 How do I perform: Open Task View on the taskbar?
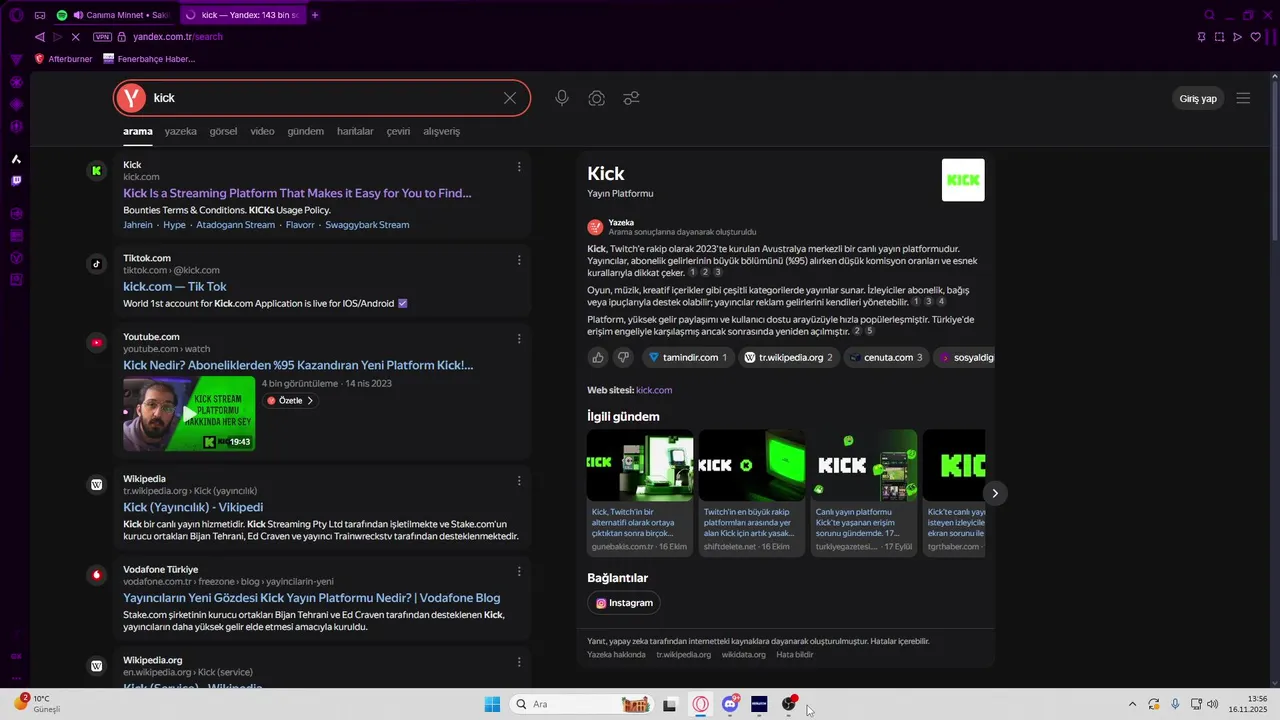tap(670, 704)
